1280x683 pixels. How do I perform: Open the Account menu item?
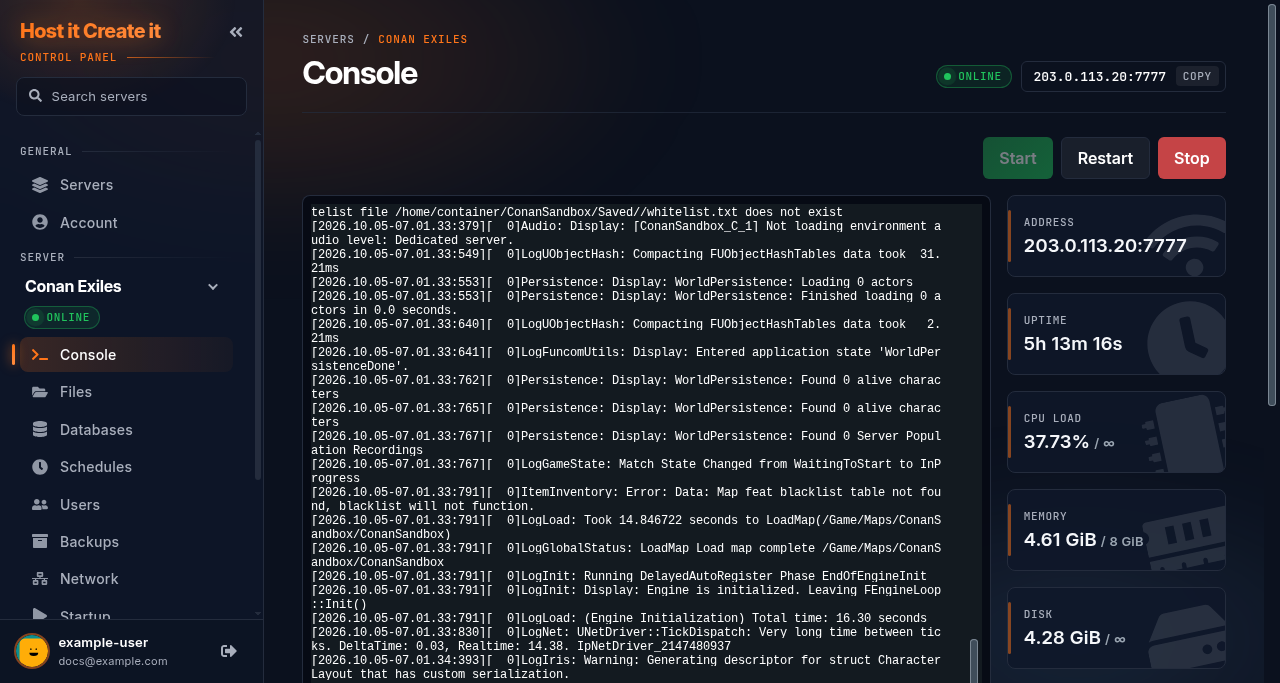(126, 222)
